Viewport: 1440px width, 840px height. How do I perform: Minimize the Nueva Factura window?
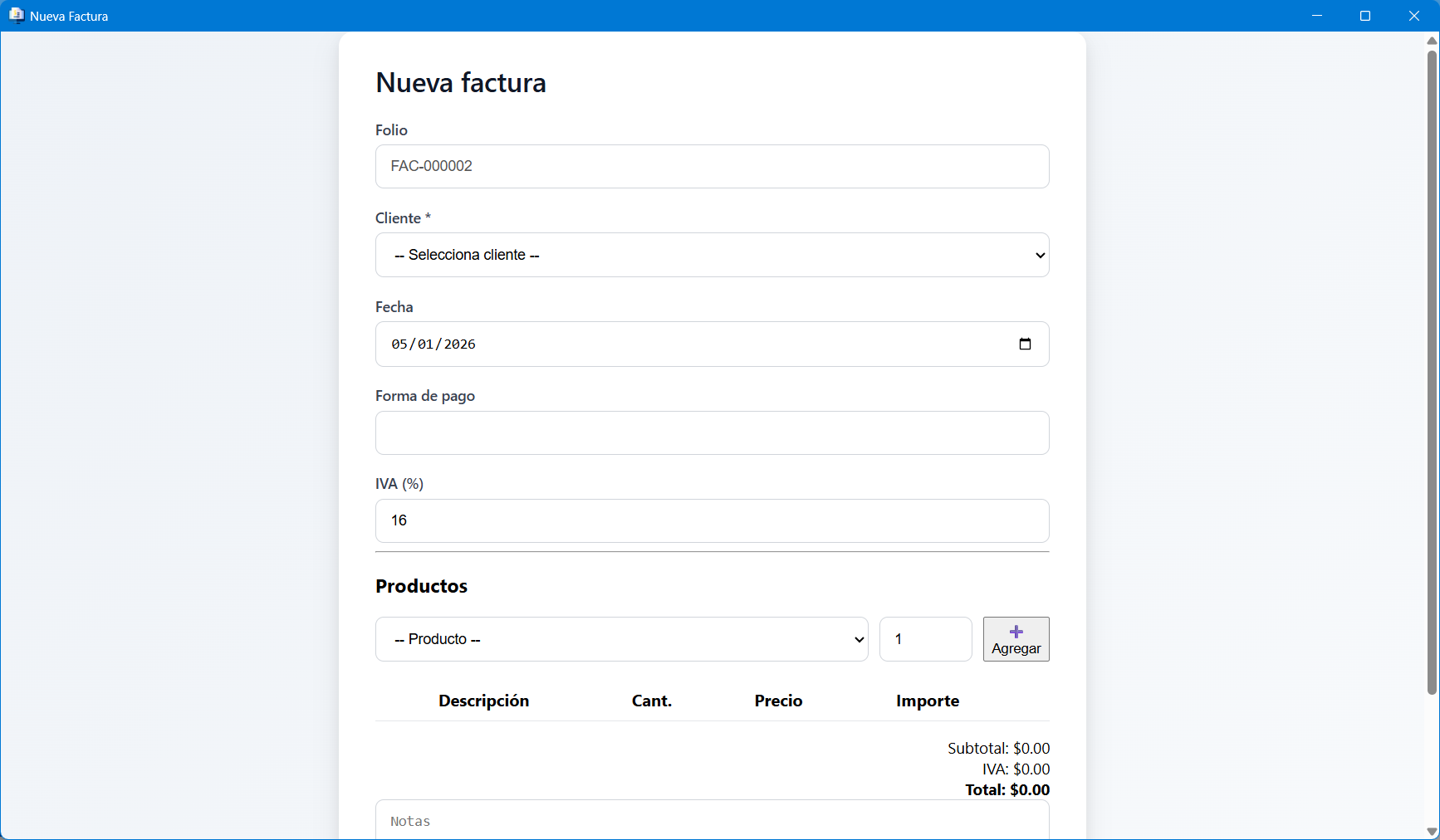[1317, 16]
